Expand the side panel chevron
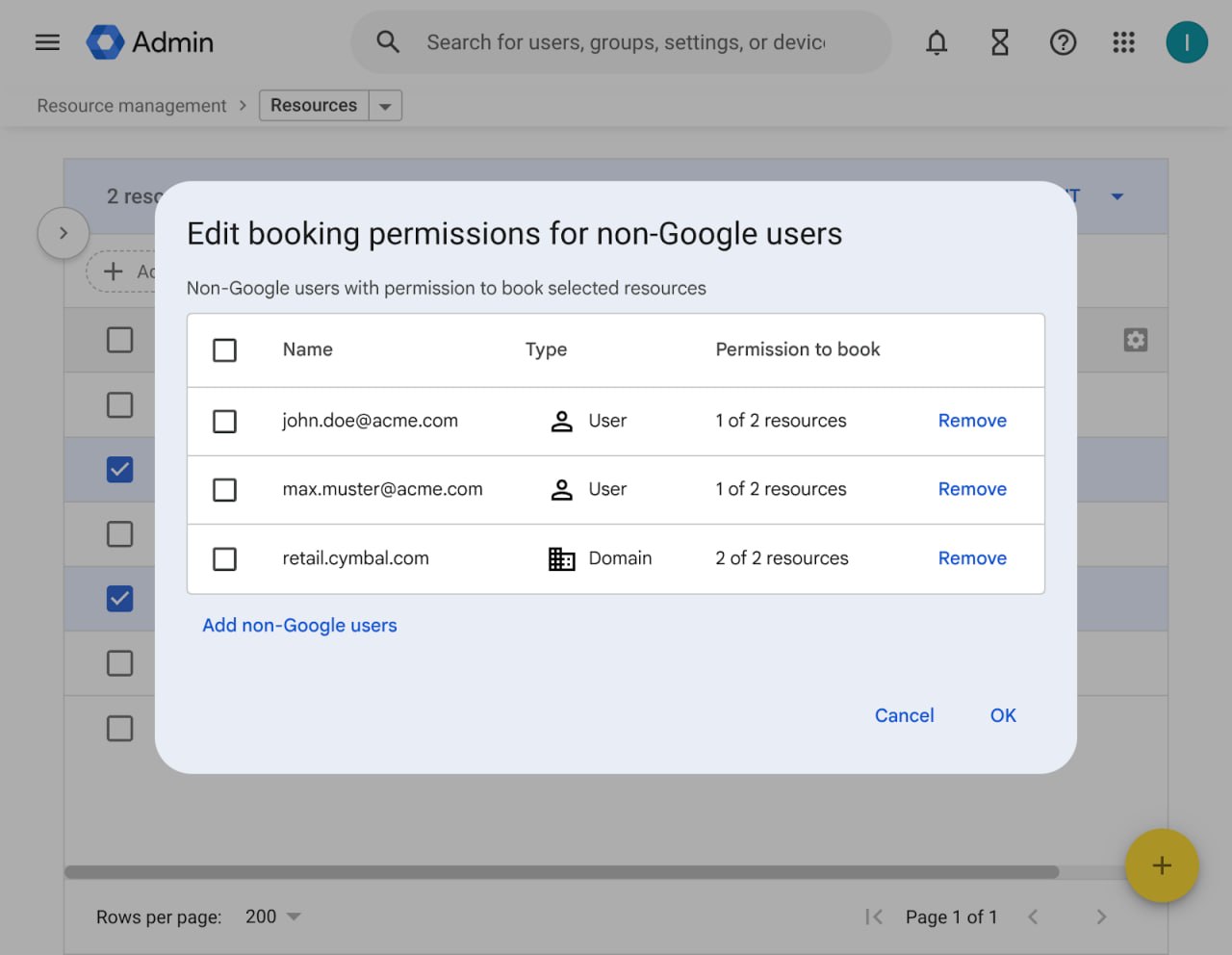This screenshot has width=1232, height=955. [64, 233]
